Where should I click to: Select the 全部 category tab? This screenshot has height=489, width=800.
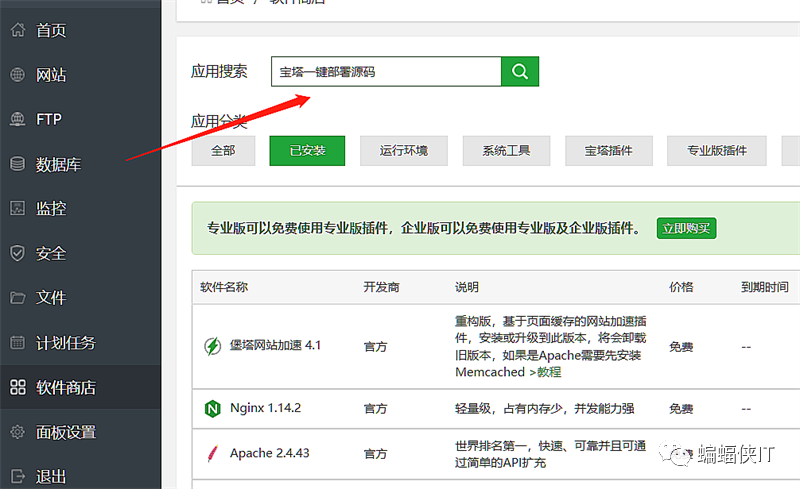coord(223,151)
